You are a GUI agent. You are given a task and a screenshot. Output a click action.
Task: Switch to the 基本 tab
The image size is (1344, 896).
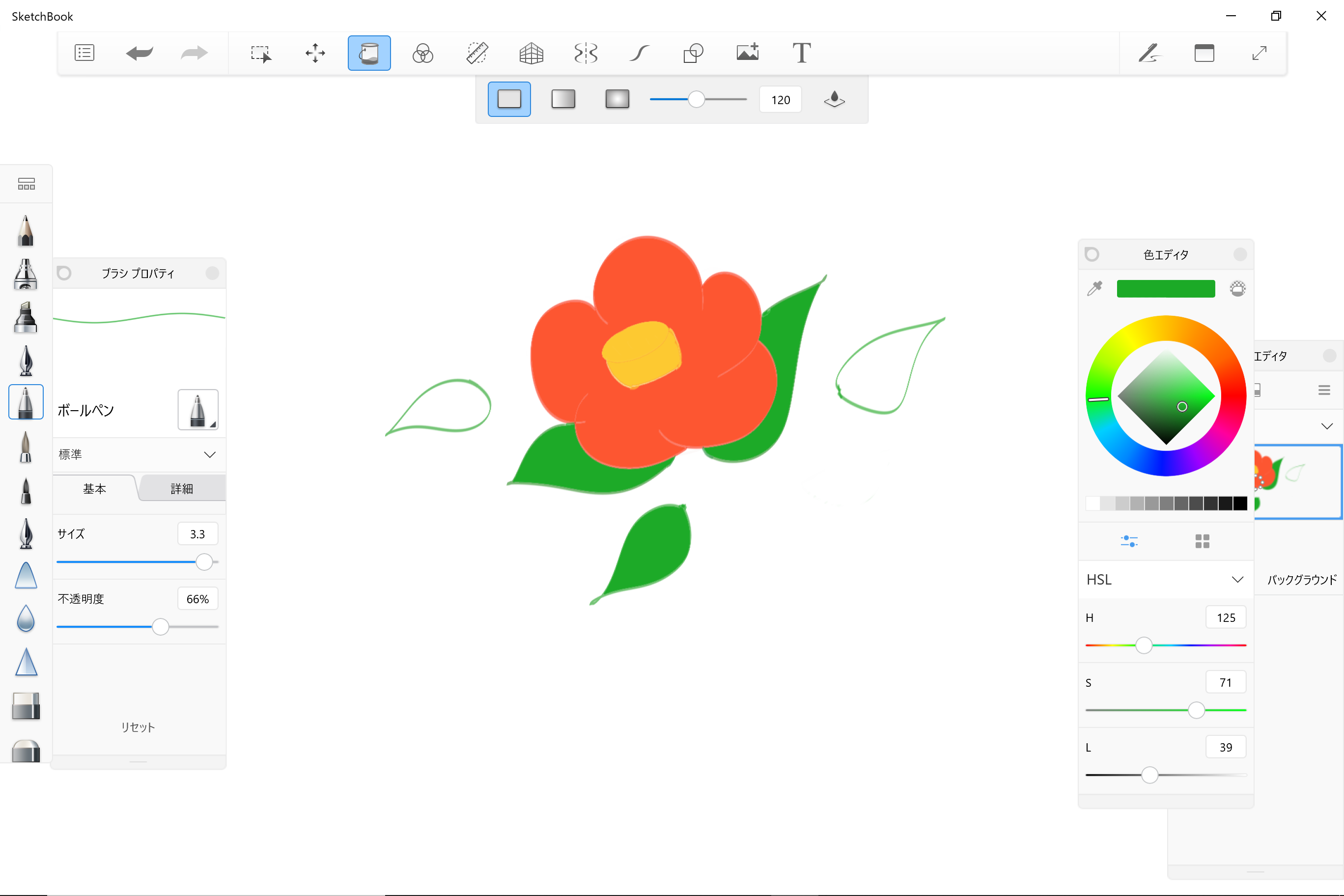pos(94,489)
